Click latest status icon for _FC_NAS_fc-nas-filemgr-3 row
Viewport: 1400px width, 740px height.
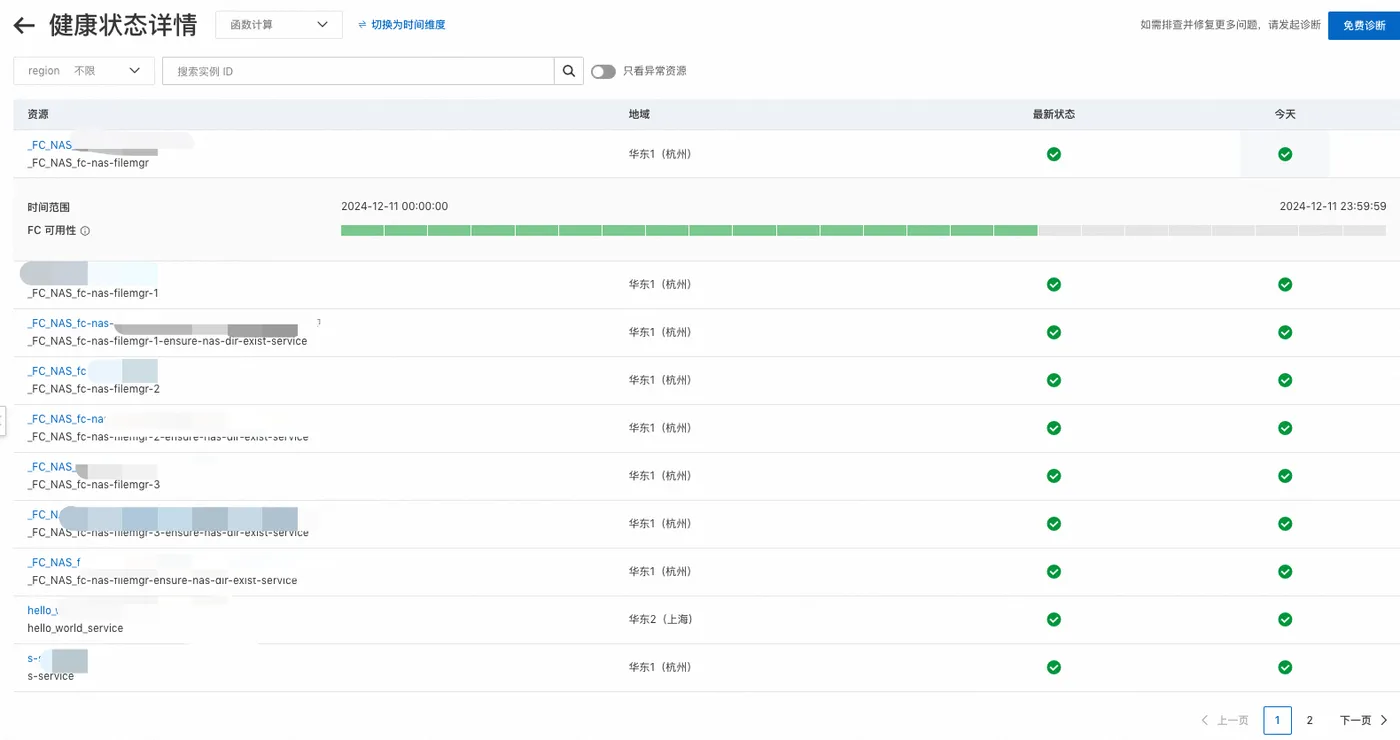(x=1053, y=476)
